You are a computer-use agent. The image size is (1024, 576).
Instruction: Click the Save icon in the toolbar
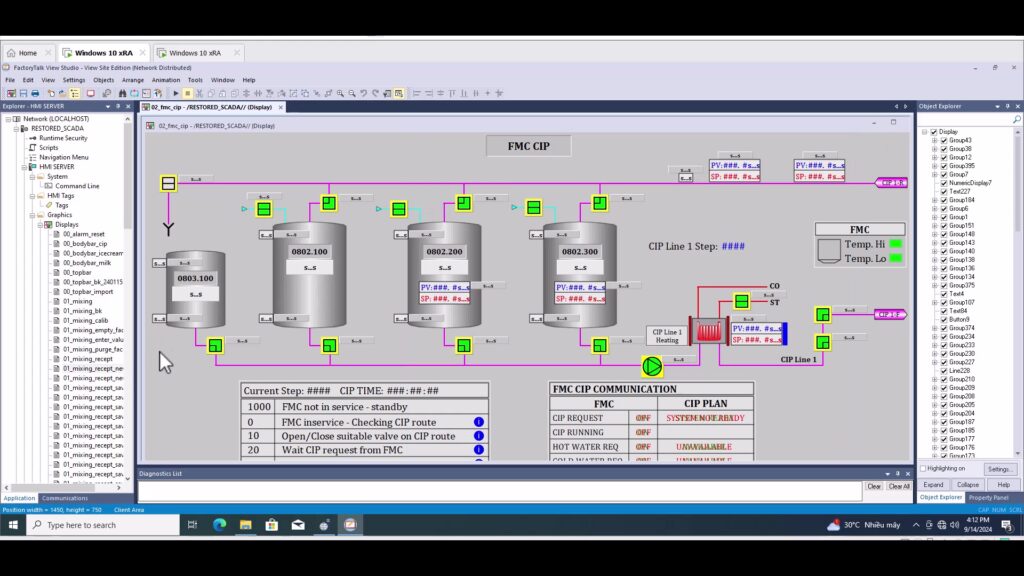(x=23, y=93)
